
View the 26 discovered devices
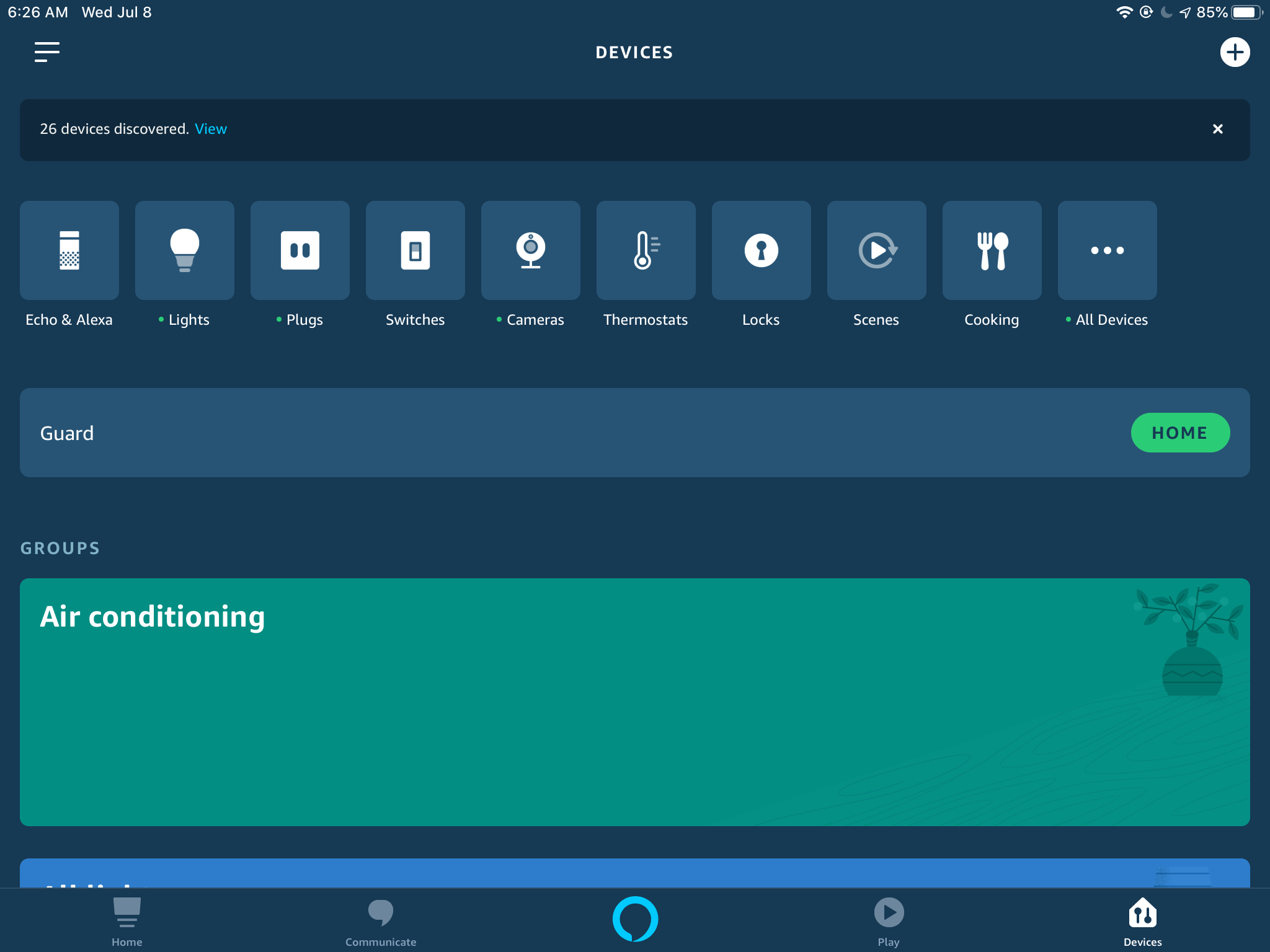211,129
